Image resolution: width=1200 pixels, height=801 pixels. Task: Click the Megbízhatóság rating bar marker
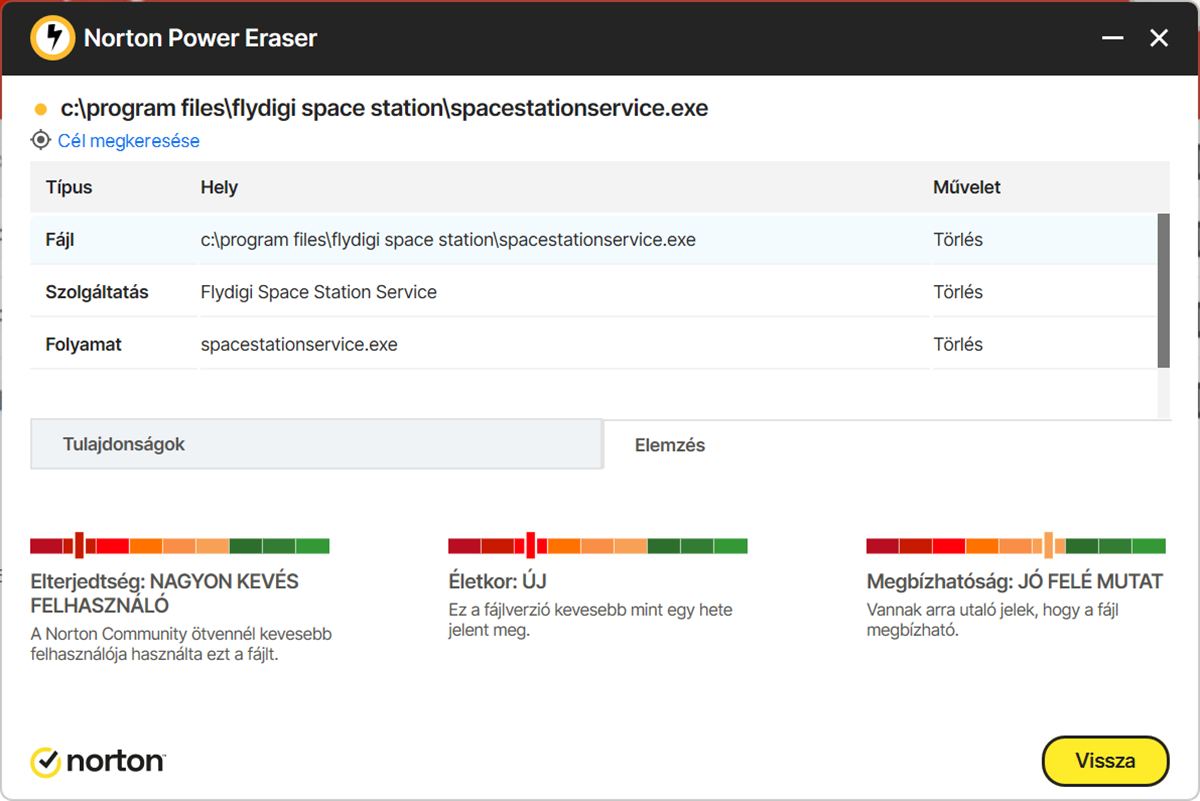pos(1048,545)
